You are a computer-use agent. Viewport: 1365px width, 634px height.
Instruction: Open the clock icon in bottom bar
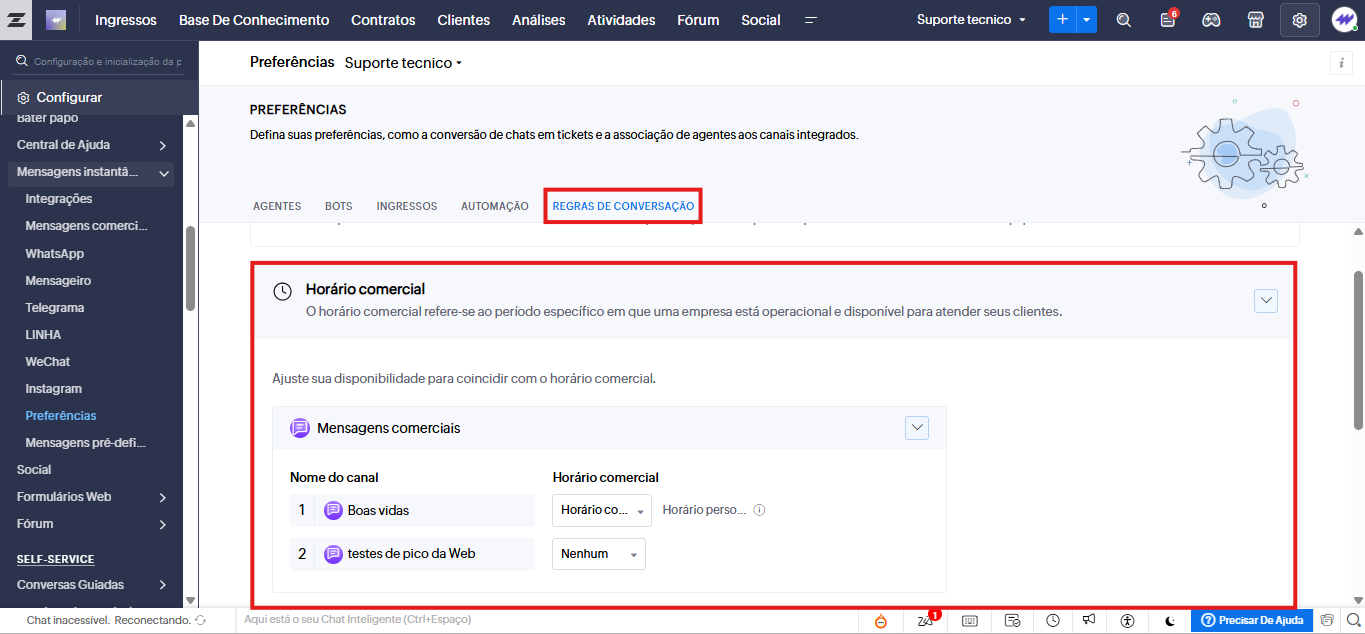(x=1053, y=621)
